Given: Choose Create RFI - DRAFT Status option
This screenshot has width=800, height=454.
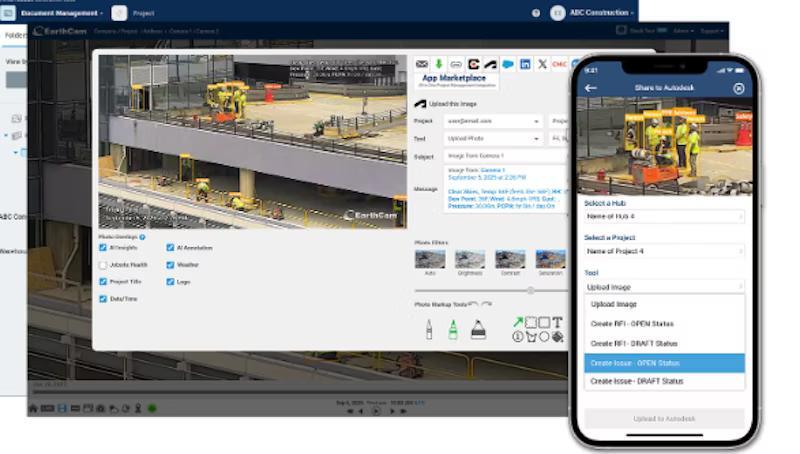Looking at the screenshot, I should (664, 344).
